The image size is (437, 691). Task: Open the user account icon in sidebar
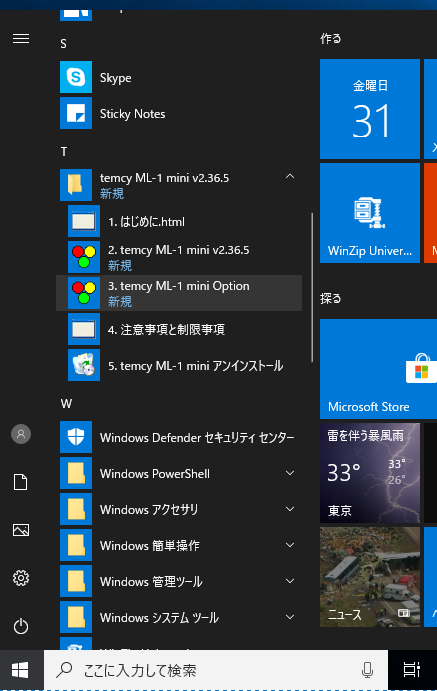(21, 434)
